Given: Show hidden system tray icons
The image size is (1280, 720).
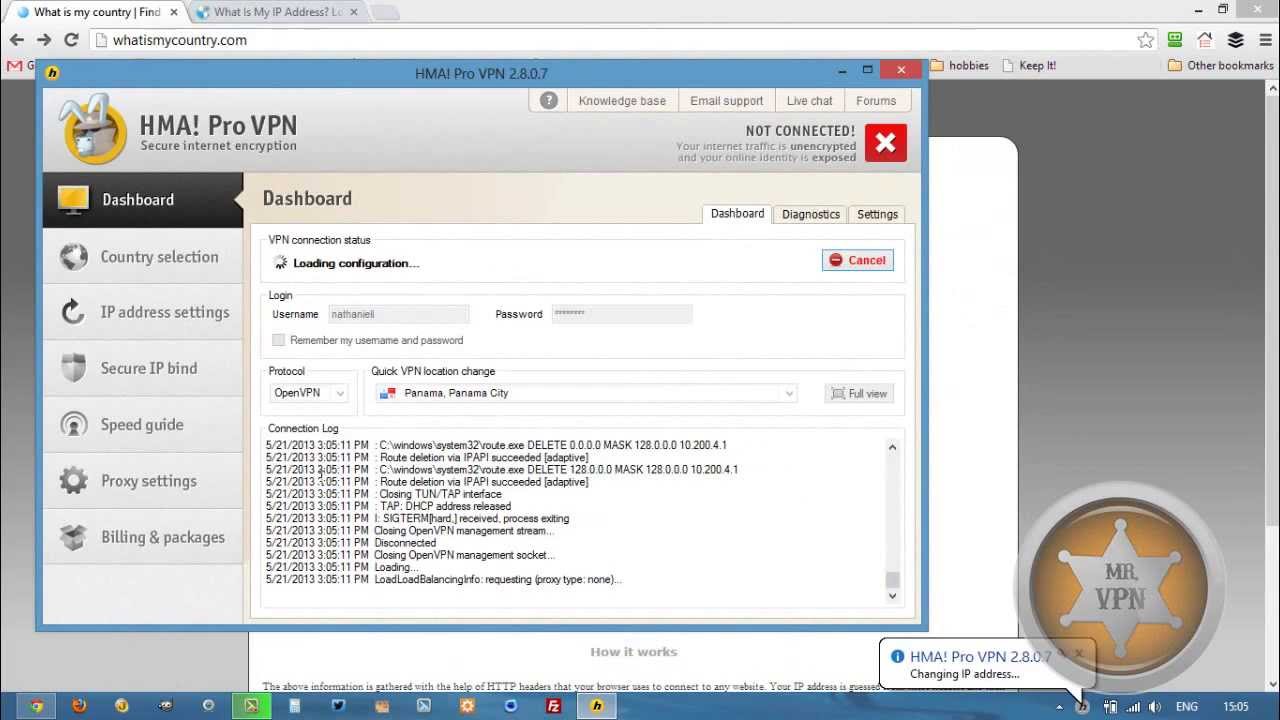Looking at the screenshot, I should click(1059, 706).
